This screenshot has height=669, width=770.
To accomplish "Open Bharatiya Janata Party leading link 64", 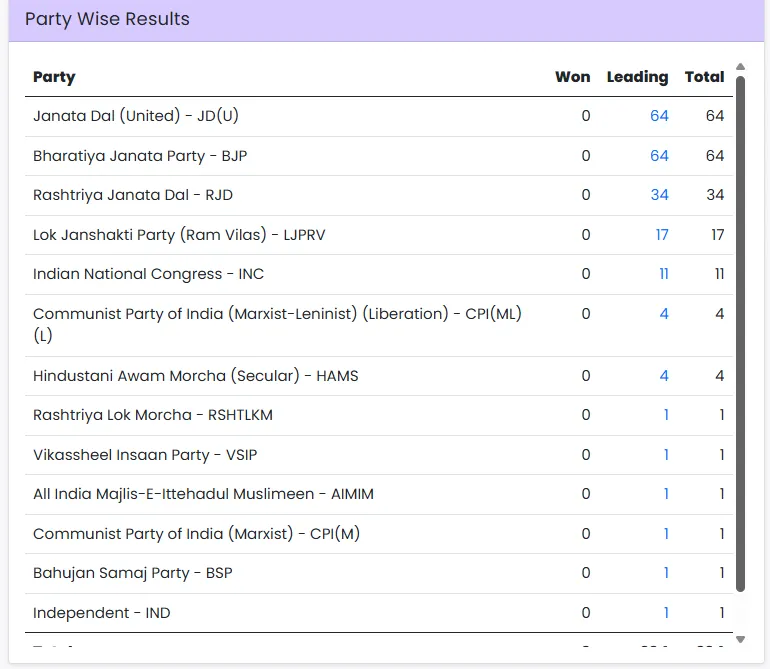I will coord(659,156).
